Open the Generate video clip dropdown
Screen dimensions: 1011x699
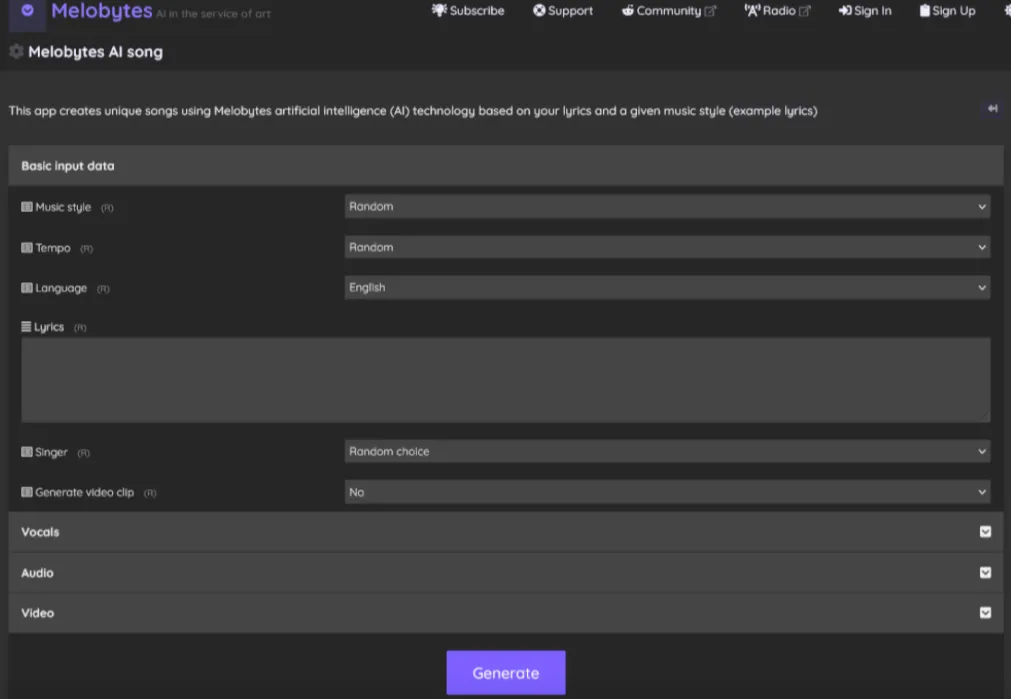[x=667, y=492]
